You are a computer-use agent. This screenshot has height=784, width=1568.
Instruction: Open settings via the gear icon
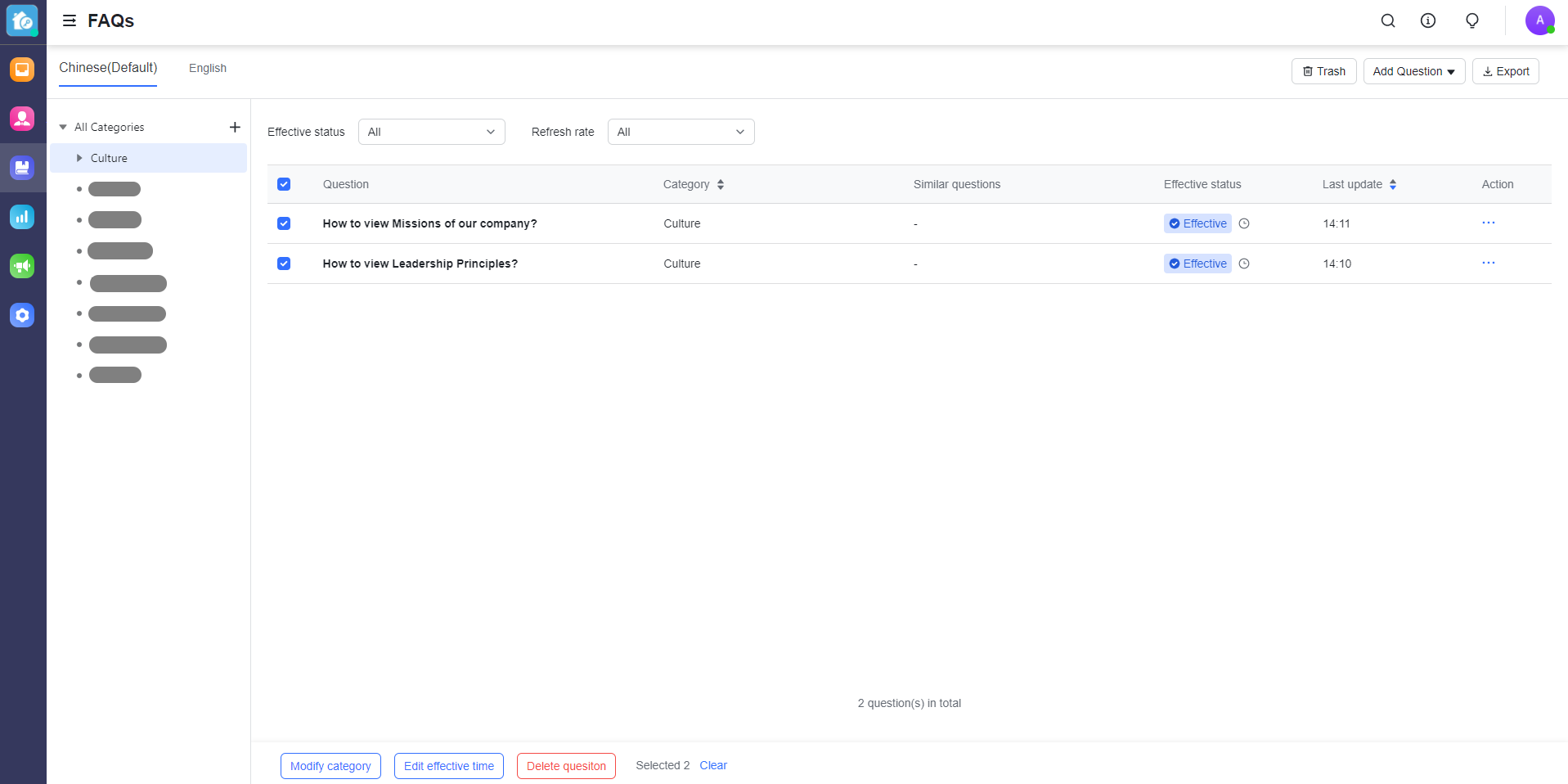(x=22, y=315)
